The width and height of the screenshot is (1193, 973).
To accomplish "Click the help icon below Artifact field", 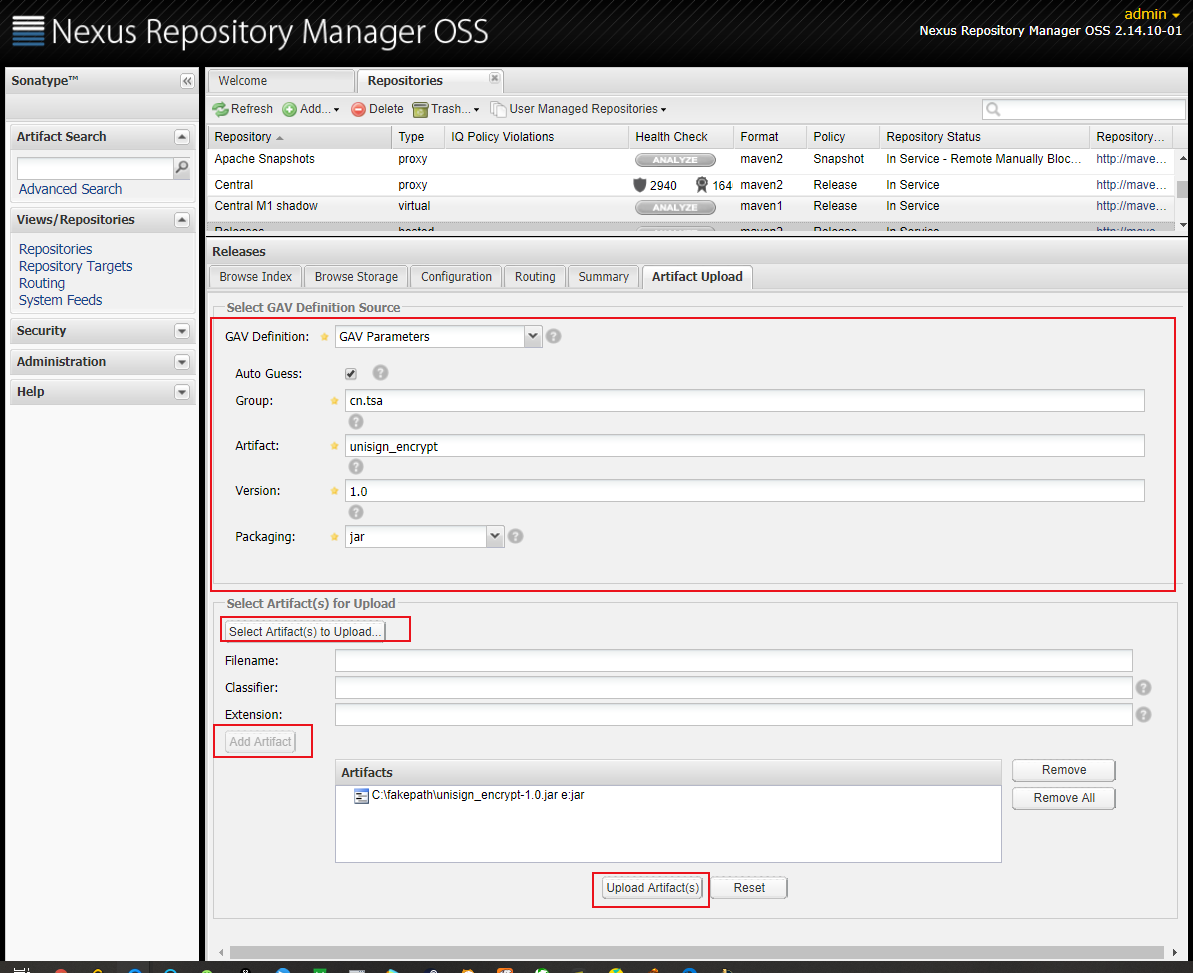I will pyautogui.click(x=355, y=466).
